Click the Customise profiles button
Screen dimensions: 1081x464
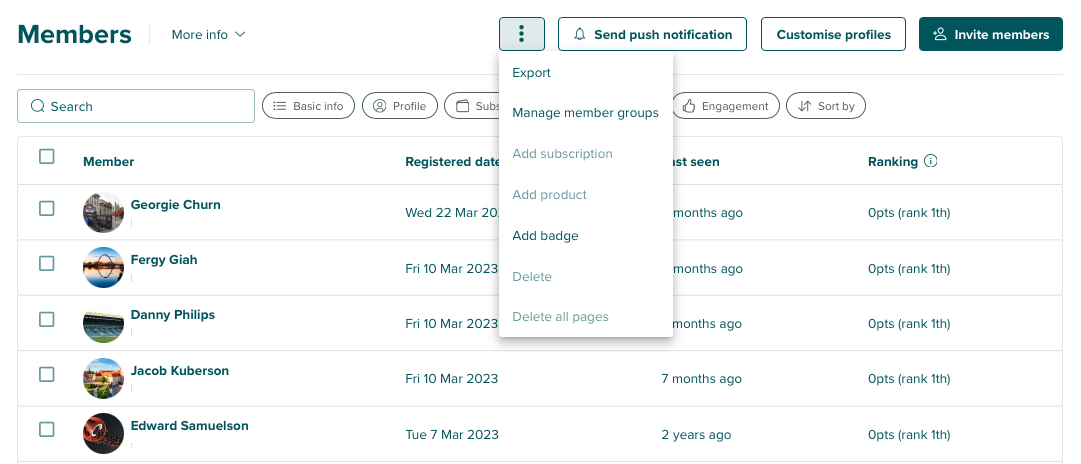click(x=833, y=34)
